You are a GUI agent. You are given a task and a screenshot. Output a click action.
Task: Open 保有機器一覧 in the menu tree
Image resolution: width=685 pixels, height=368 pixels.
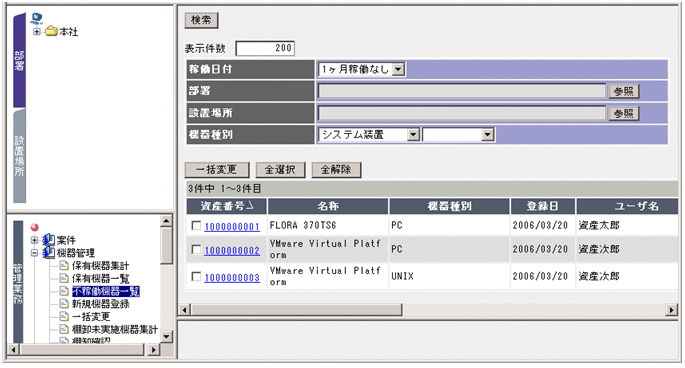pyautogui.click(x=100, y=278)
